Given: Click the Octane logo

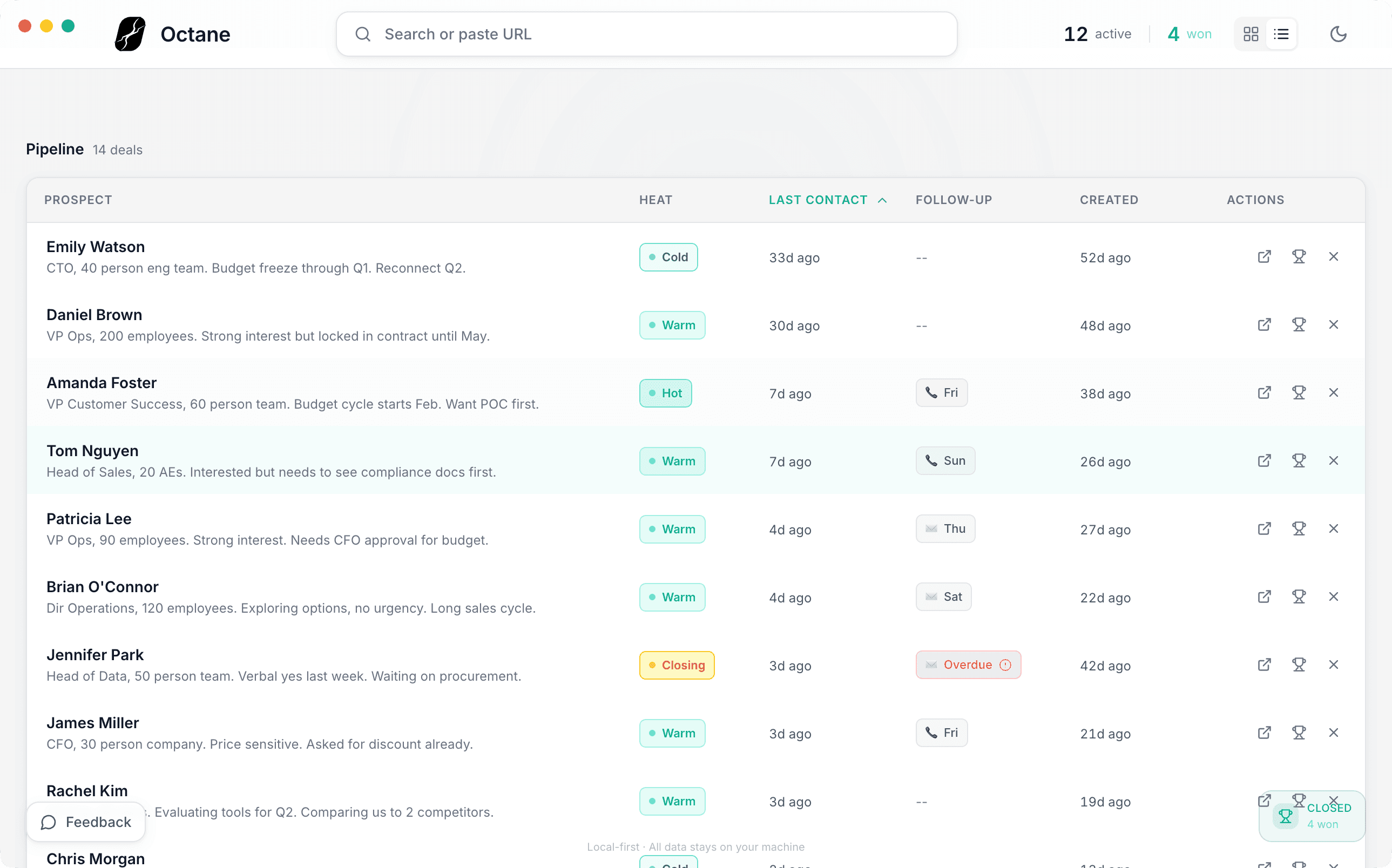Looking at the screenshot, I should tap(129, 34).
